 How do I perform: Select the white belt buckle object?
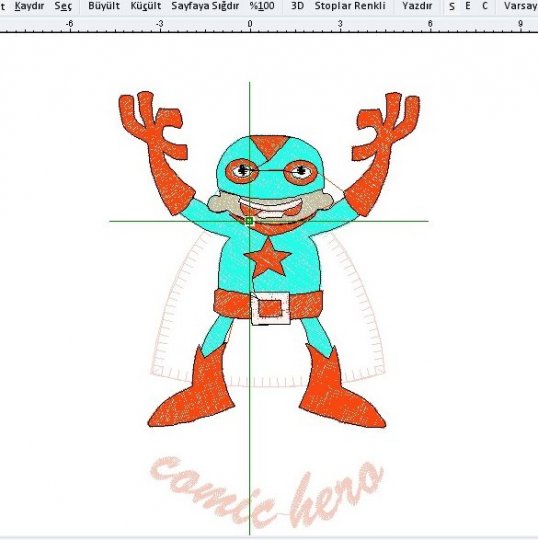pyautogui.click(x=270, y=309)
